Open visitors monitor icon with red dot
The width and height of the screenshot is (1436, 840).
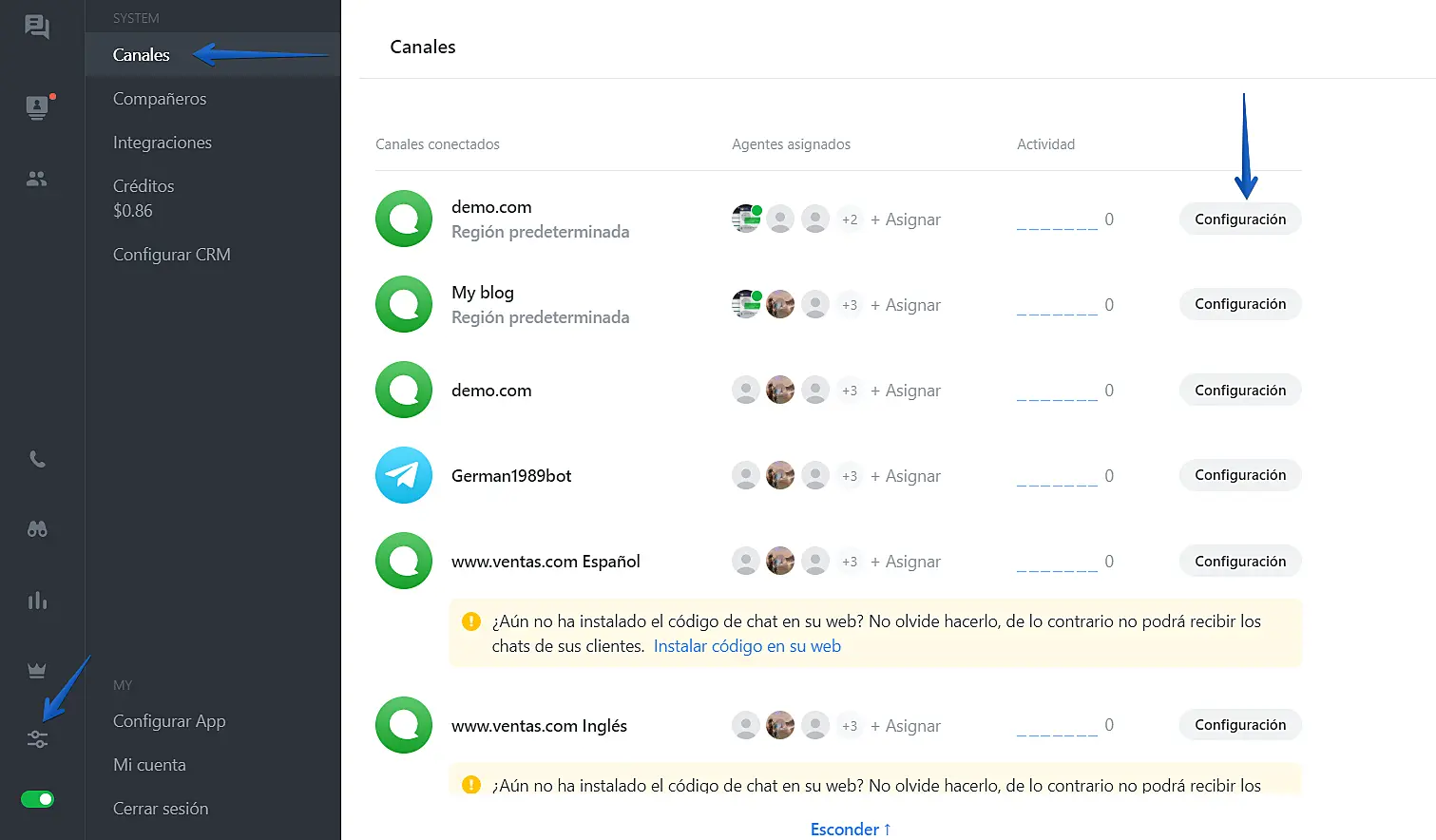pos(37,106)
